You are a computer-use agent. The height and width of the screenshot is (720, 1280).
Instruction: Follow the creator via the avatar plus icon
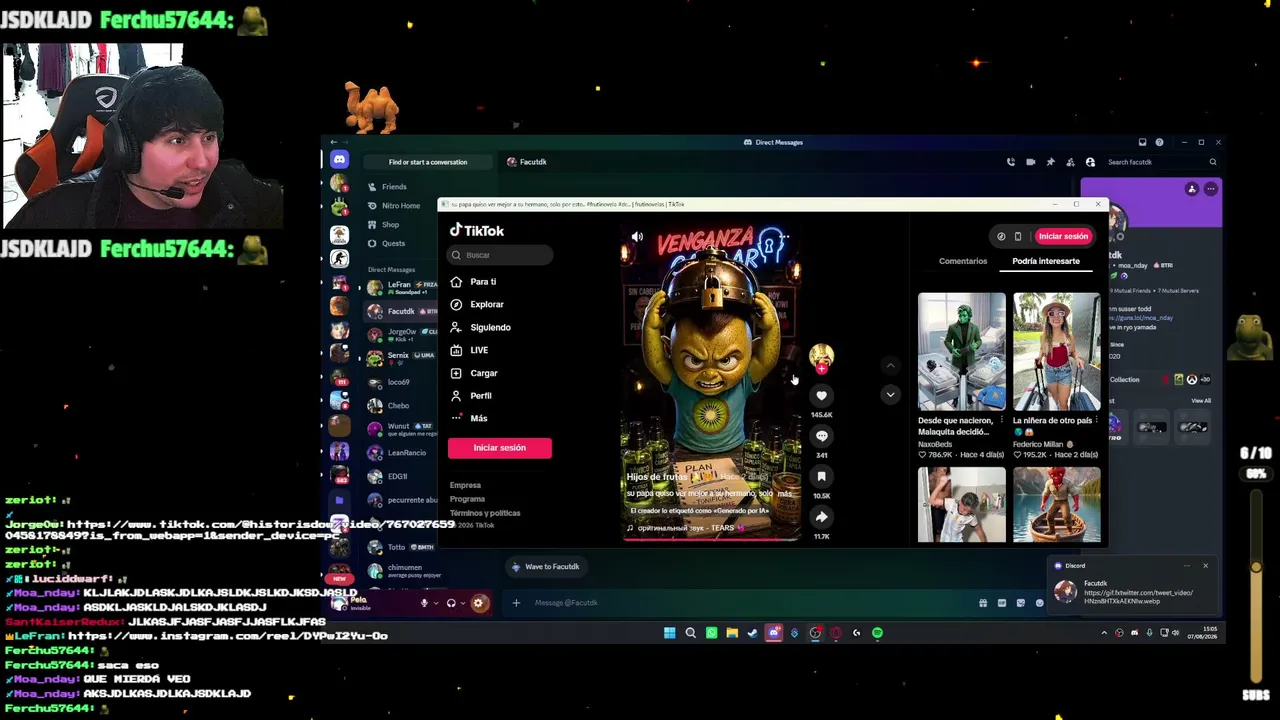click(x=822, y=369)
